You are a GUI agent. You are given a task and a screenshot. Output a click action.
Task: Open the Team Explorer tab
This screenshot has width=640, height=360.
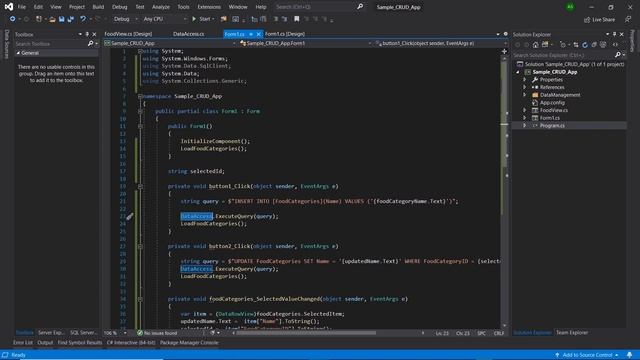click(572, 333)
